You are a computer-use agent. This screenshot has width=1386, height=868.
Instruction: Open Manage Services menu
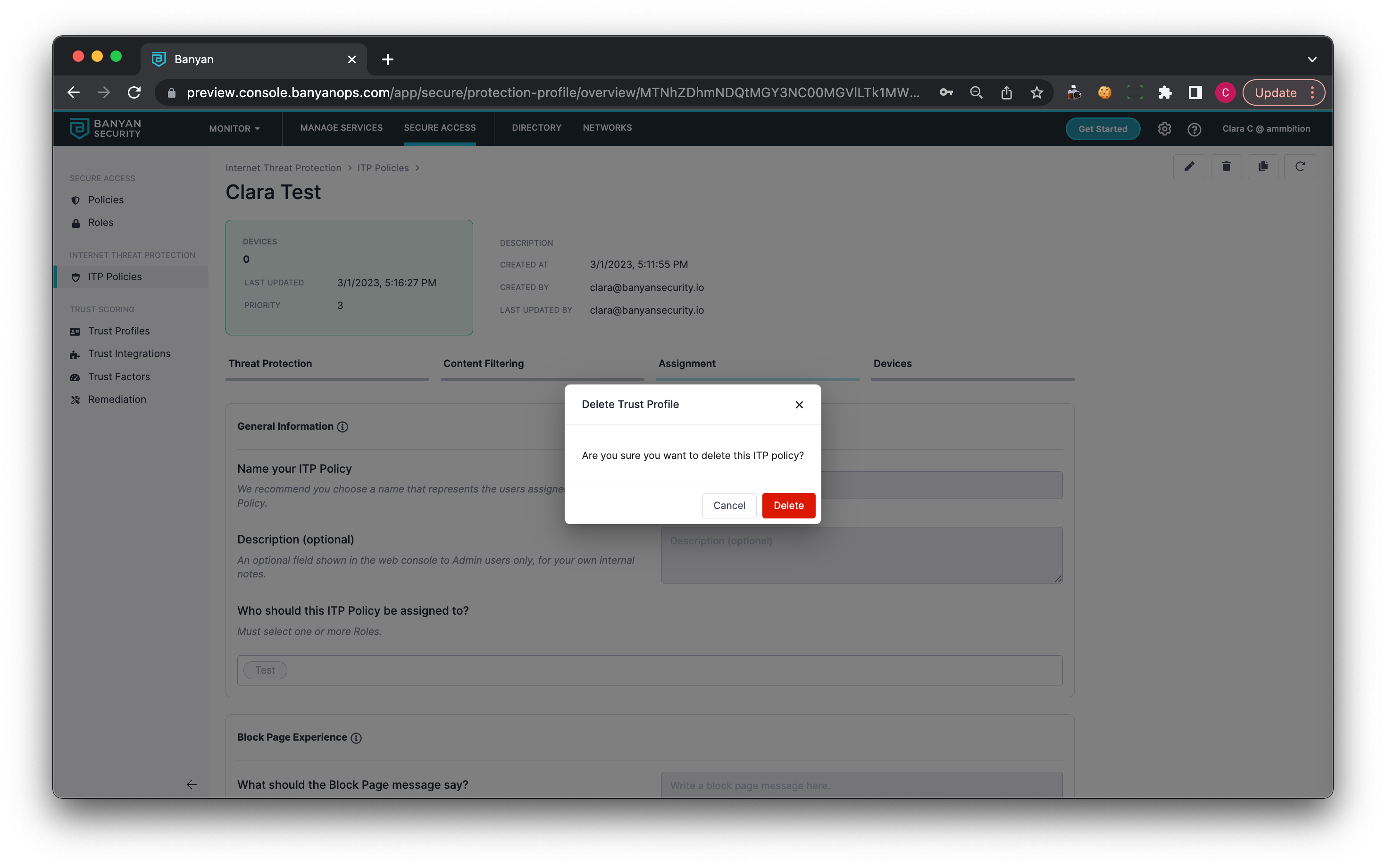[x=341, y=127]
